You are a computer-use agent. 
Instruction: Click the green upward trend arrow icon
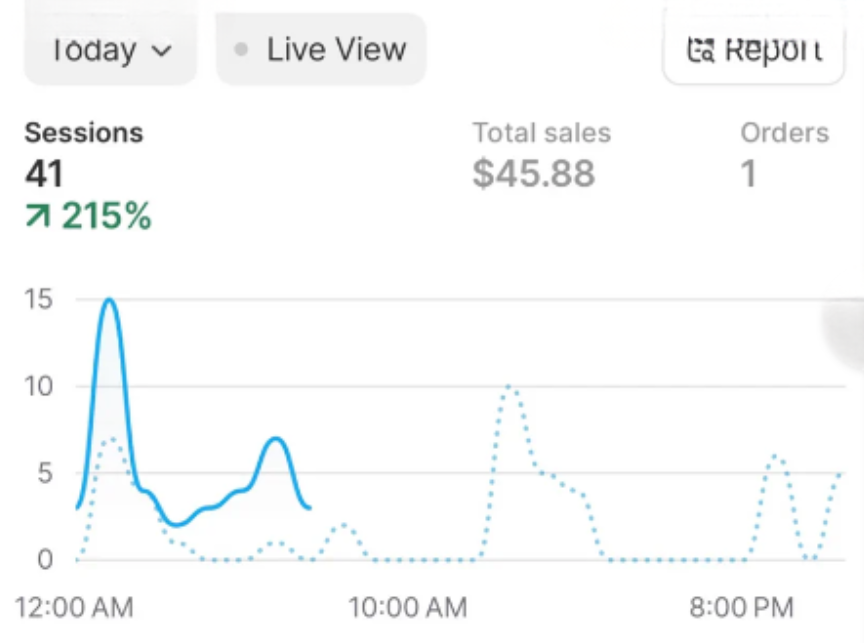[x=37, y=215]
